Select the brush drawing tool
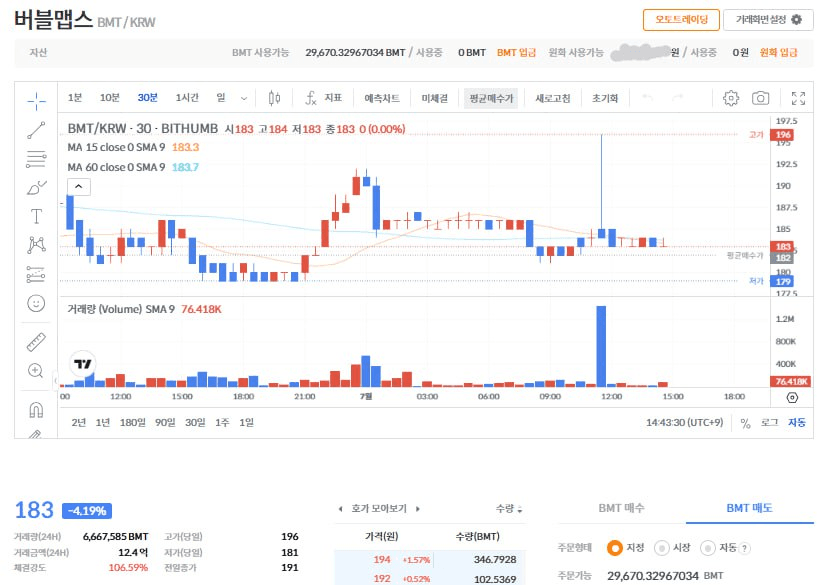 pyautogui.click(x=36, y=188)
